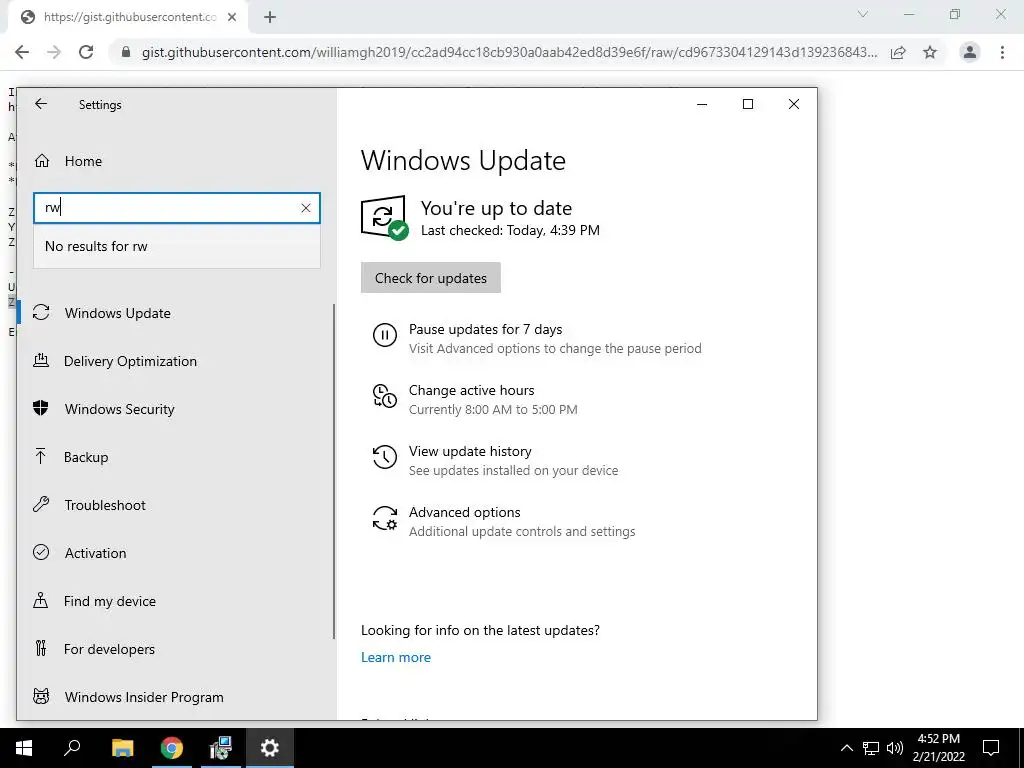The height and width of the screenshot is (768, 1024).
Task: Click the pause updates circle icon
Action: coord(385,336)
